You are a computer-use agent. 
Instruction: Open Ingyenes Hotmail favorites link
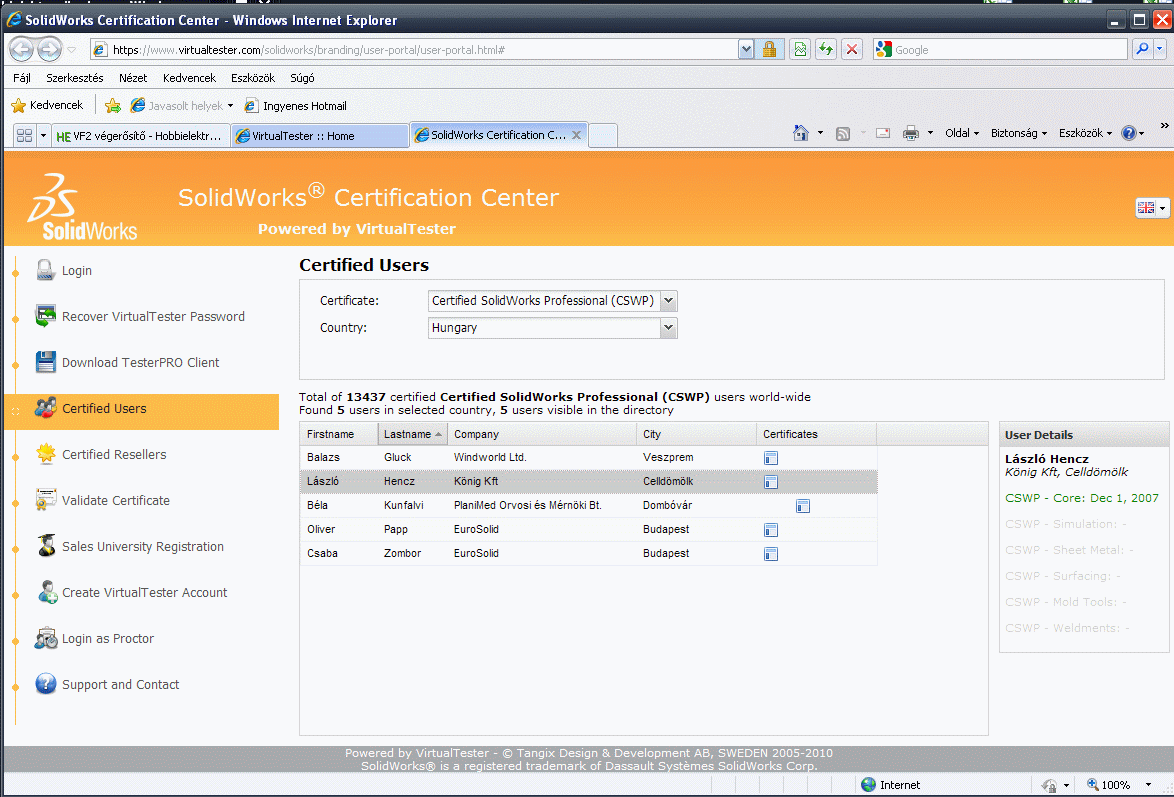[x=296, y=106]
